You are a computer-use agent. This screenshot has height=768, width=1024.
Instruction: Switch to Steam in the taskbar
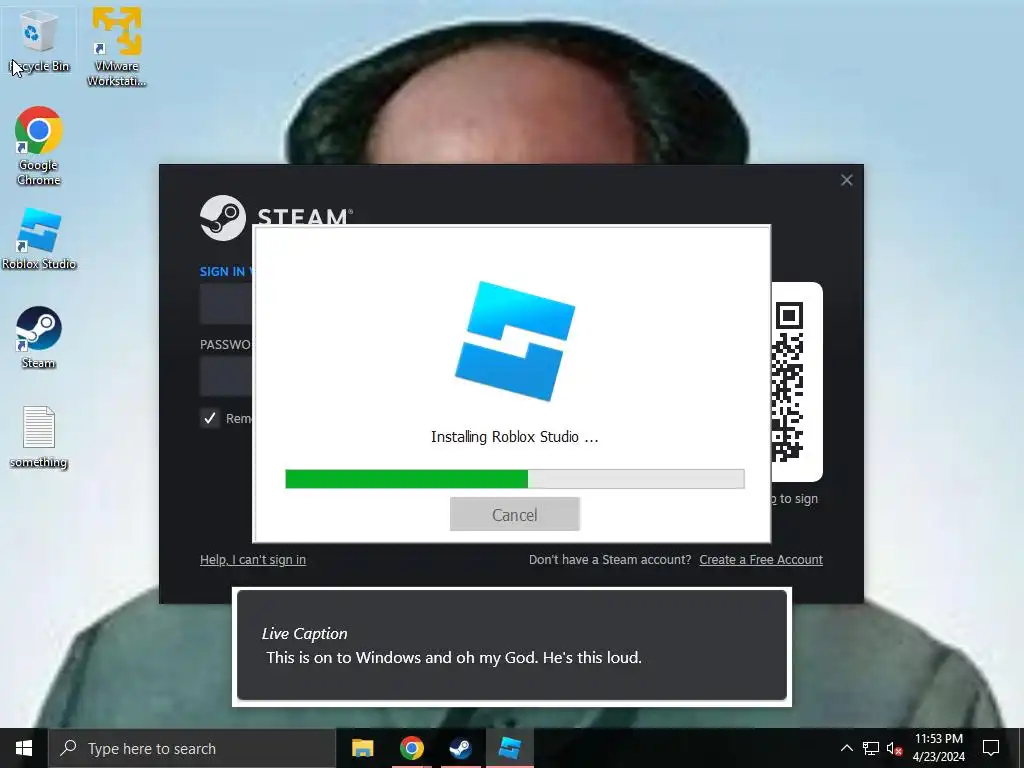(x=460, y=748)
